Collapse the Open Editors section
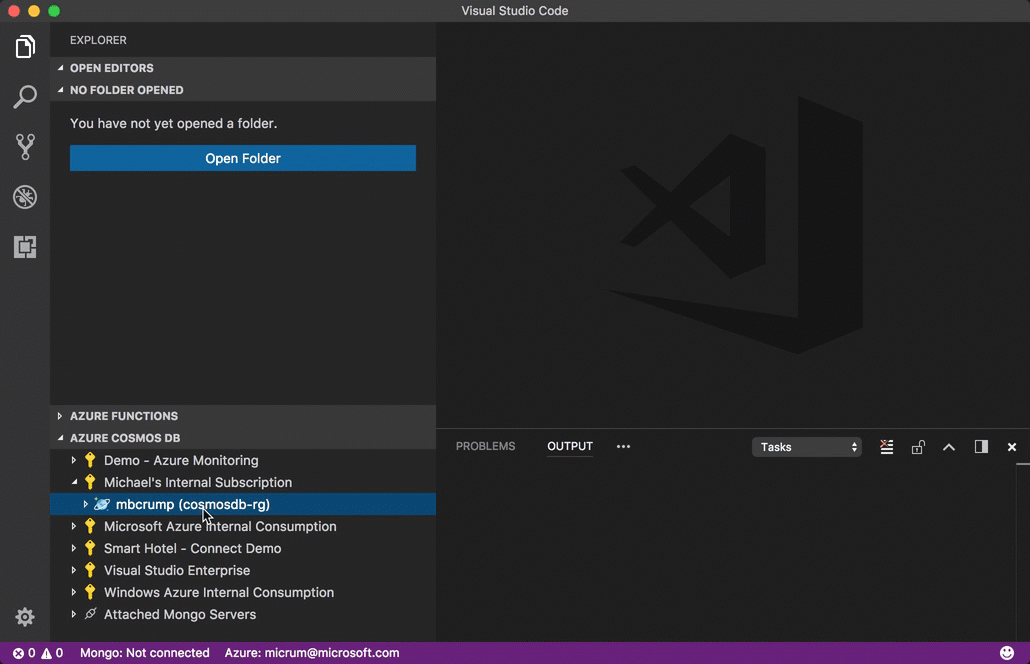The width and height of the screenshot is (1030, 664). (x=60, y=68)
